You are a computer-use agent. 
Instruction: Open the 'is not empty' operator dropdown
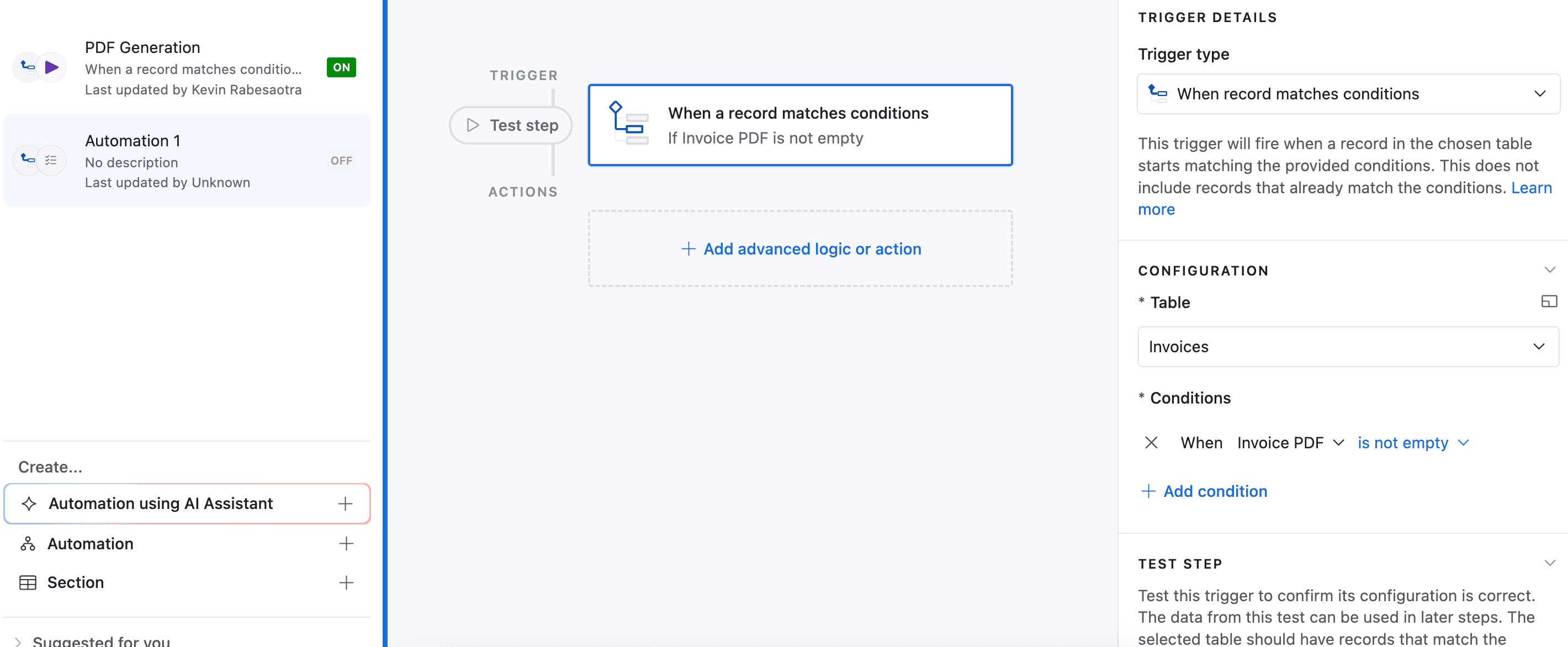(x=1413, y=443)
